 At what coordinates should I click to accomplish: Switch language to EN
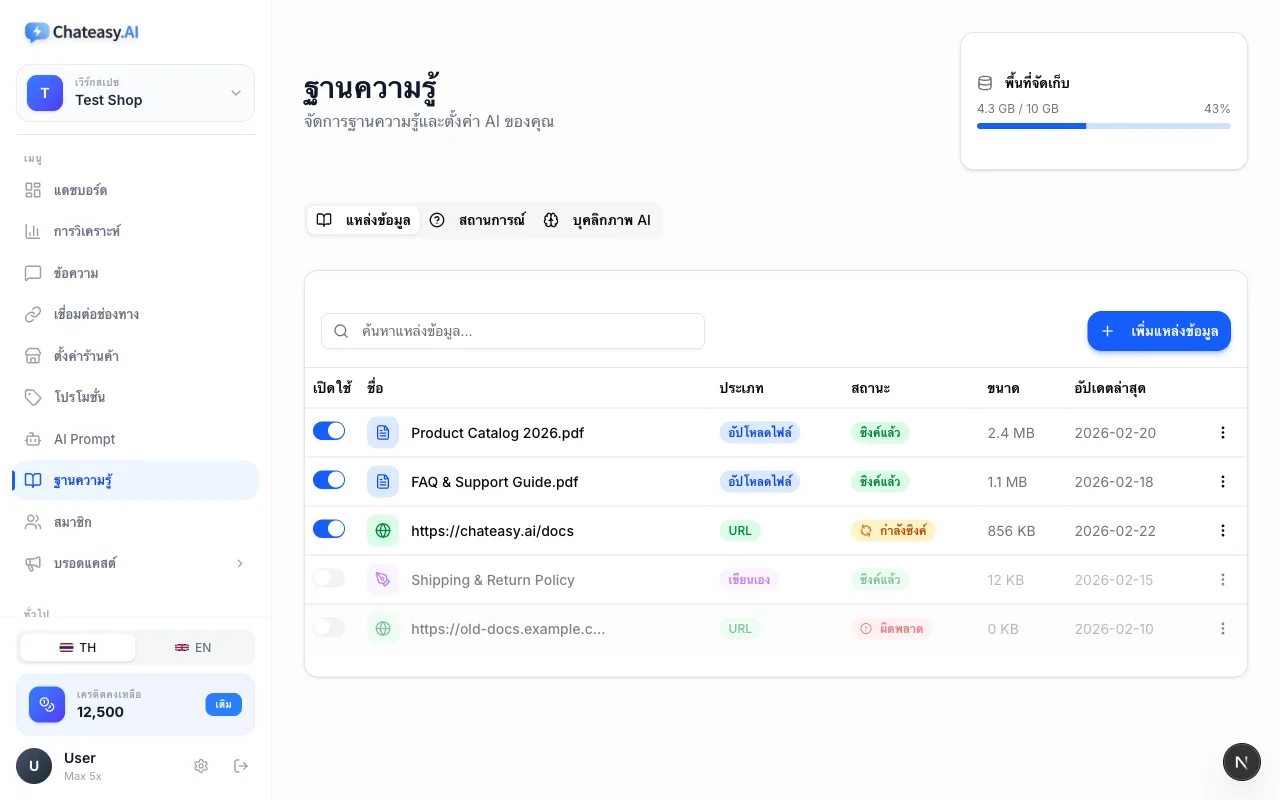(x=194, y=648)
